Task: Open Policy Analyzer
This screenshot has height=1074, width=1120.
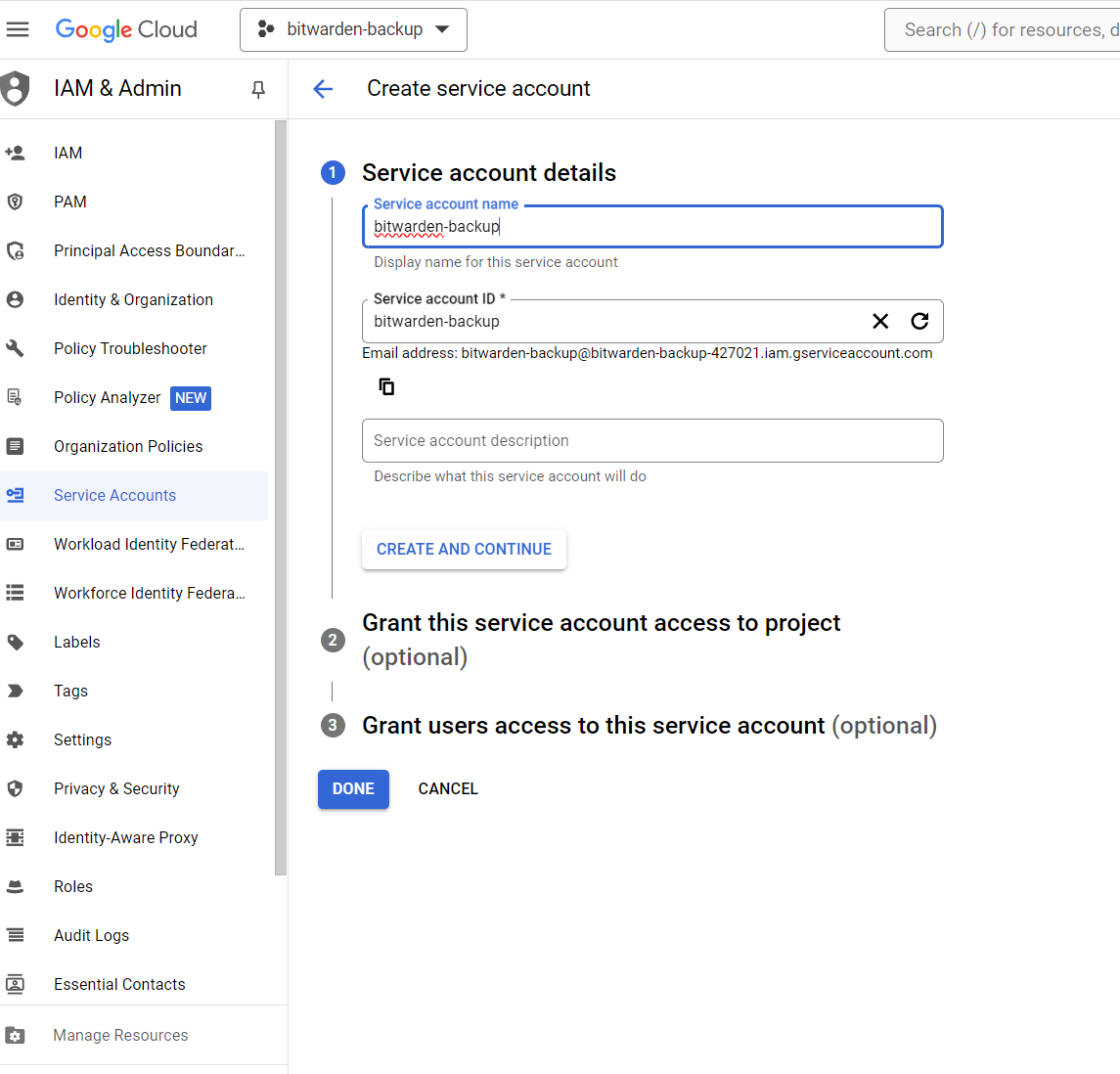Action: (108, 398)
